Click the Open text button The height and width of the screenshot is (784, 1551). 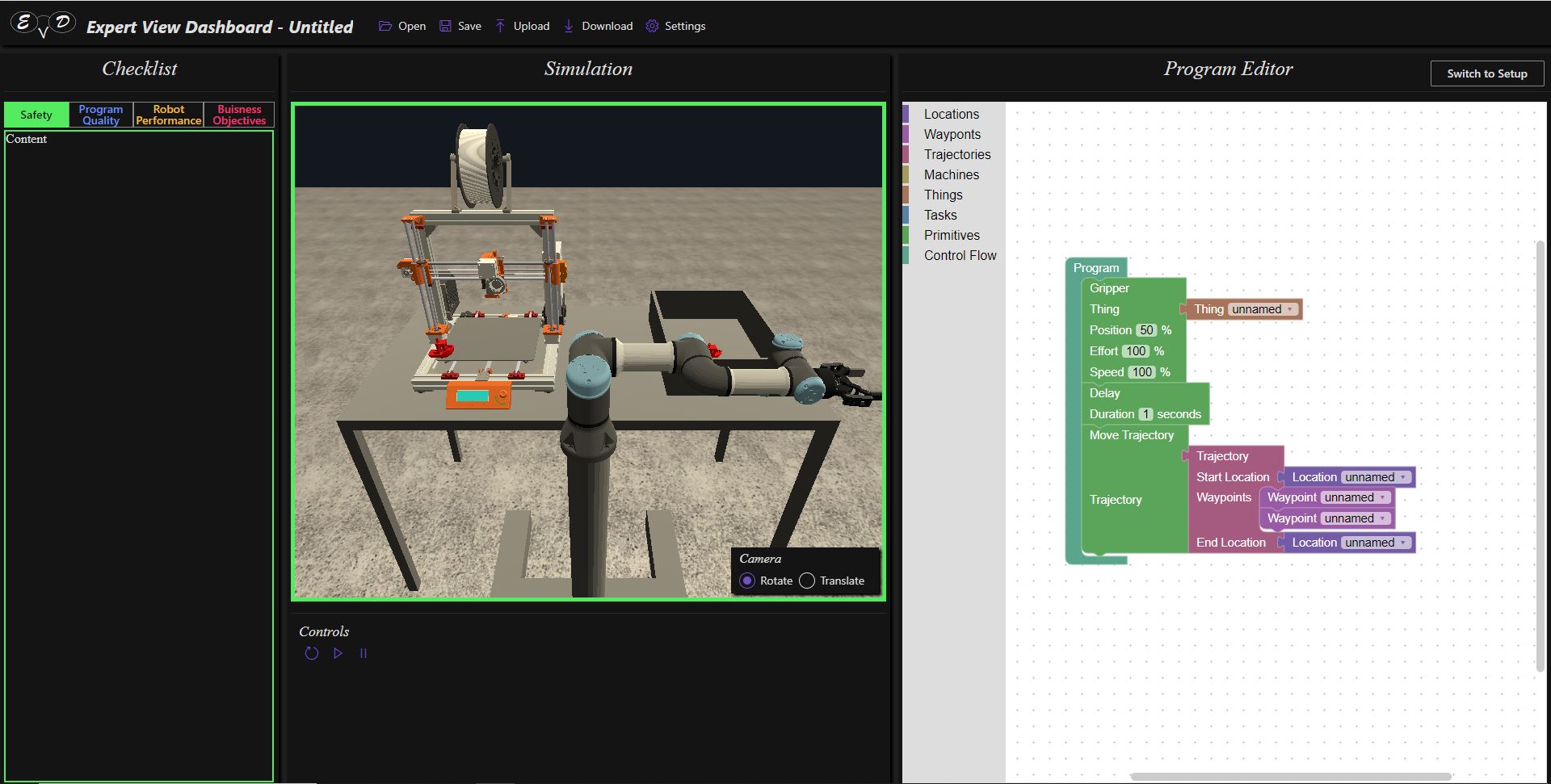[x=412, y=26]
